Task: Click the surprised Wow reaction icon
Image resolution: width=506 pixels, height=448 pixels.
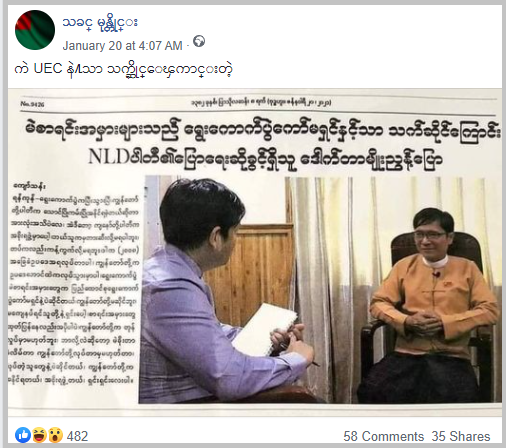Action: point(55,435)
